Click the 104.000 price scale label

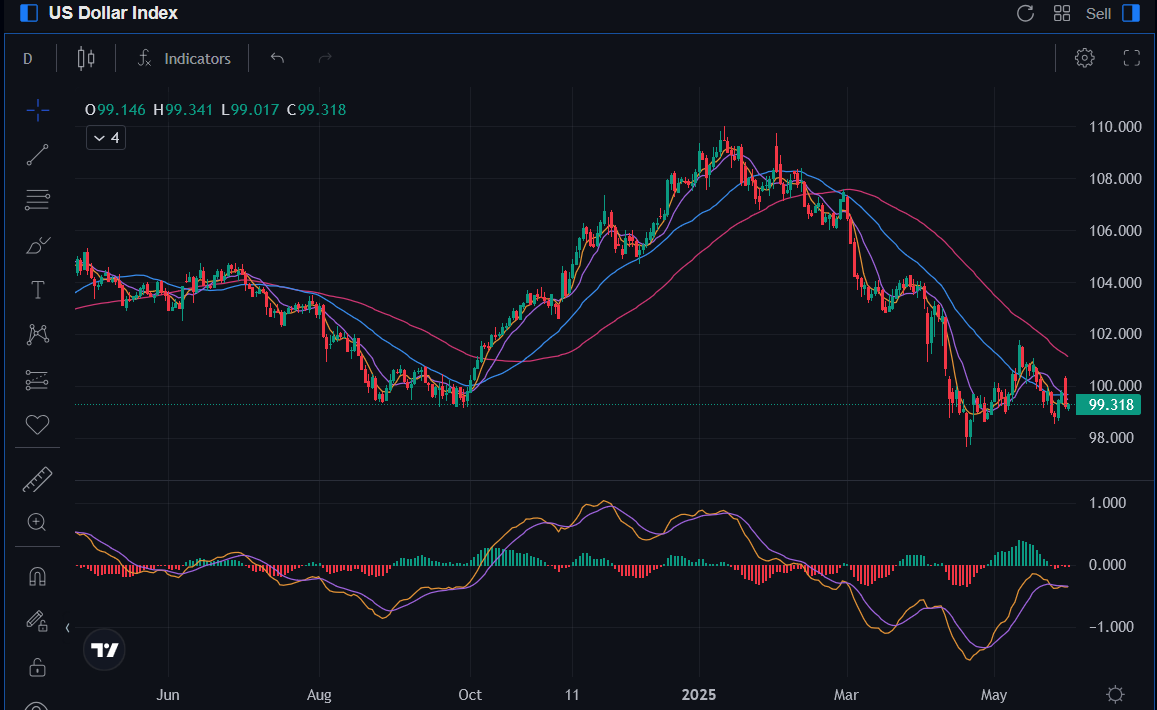(1115, 283)
